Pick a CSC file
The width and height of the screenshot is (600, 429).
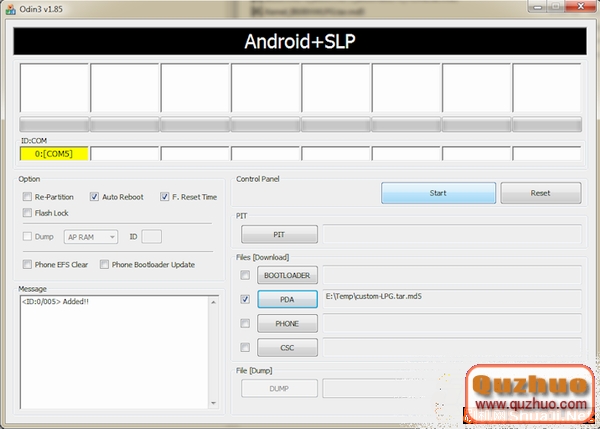click(x=287, y=347)
